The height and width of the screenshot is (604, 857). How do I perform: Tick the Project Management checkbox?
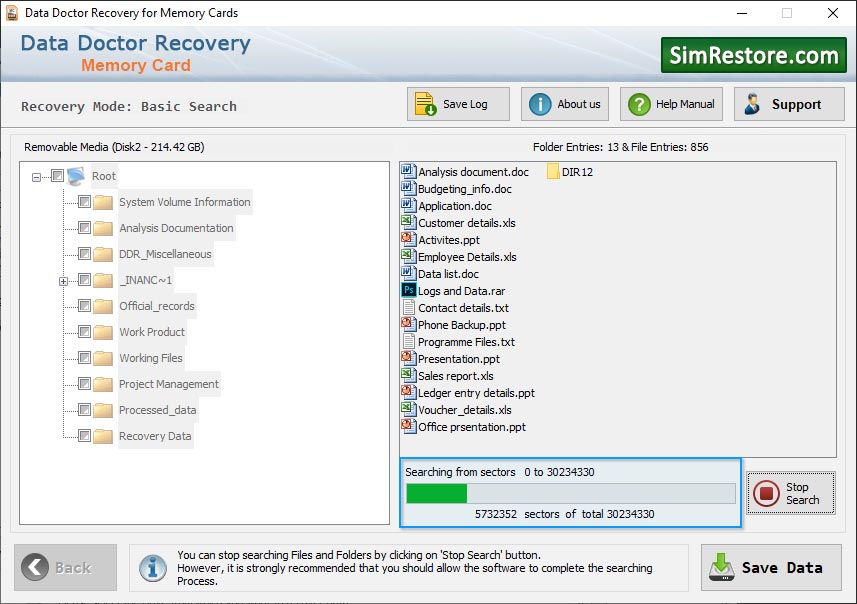pos(84,384)
